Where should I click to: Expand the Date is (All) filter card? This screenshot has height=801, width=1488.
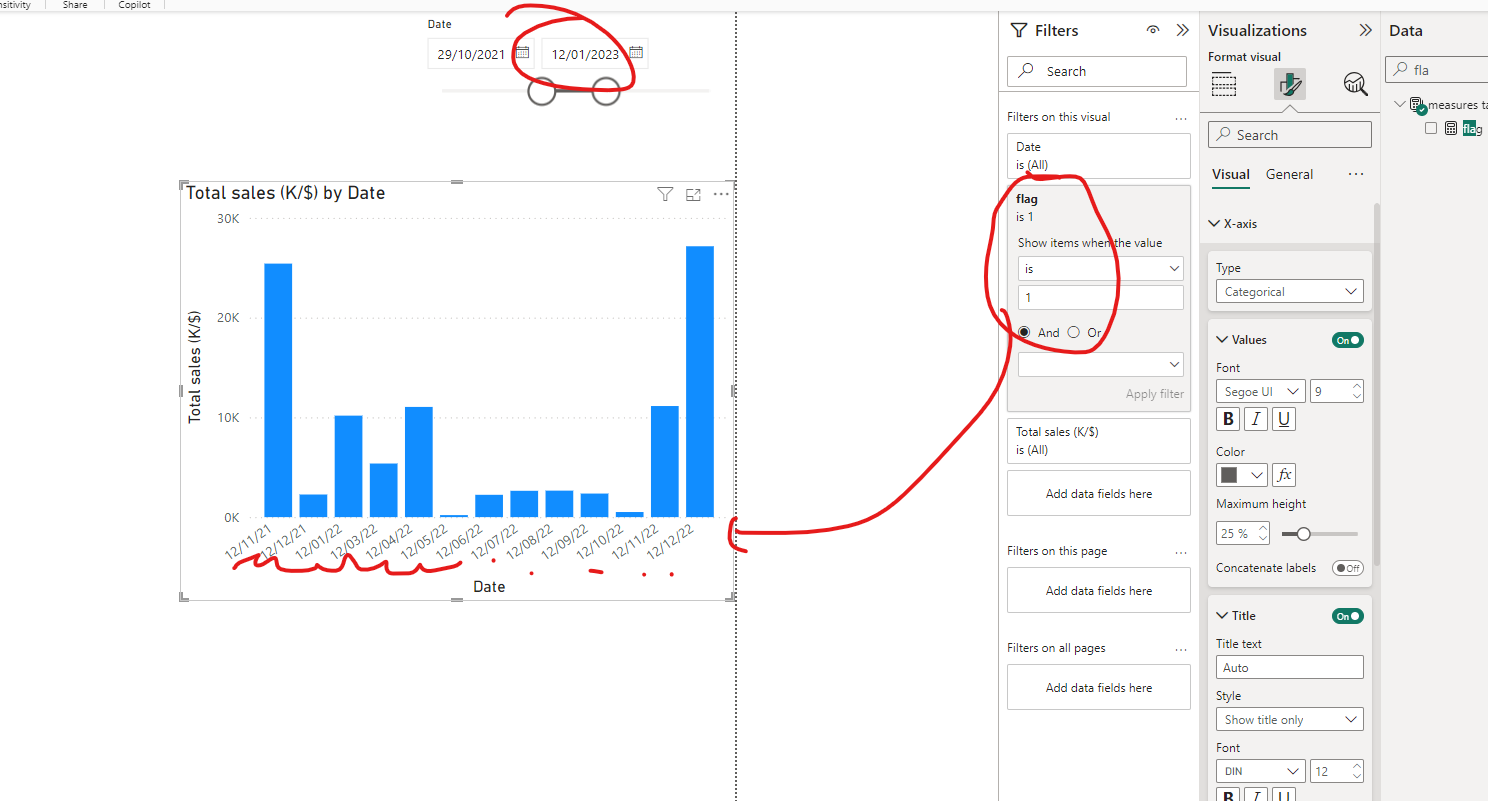(x=1099, y=156)
